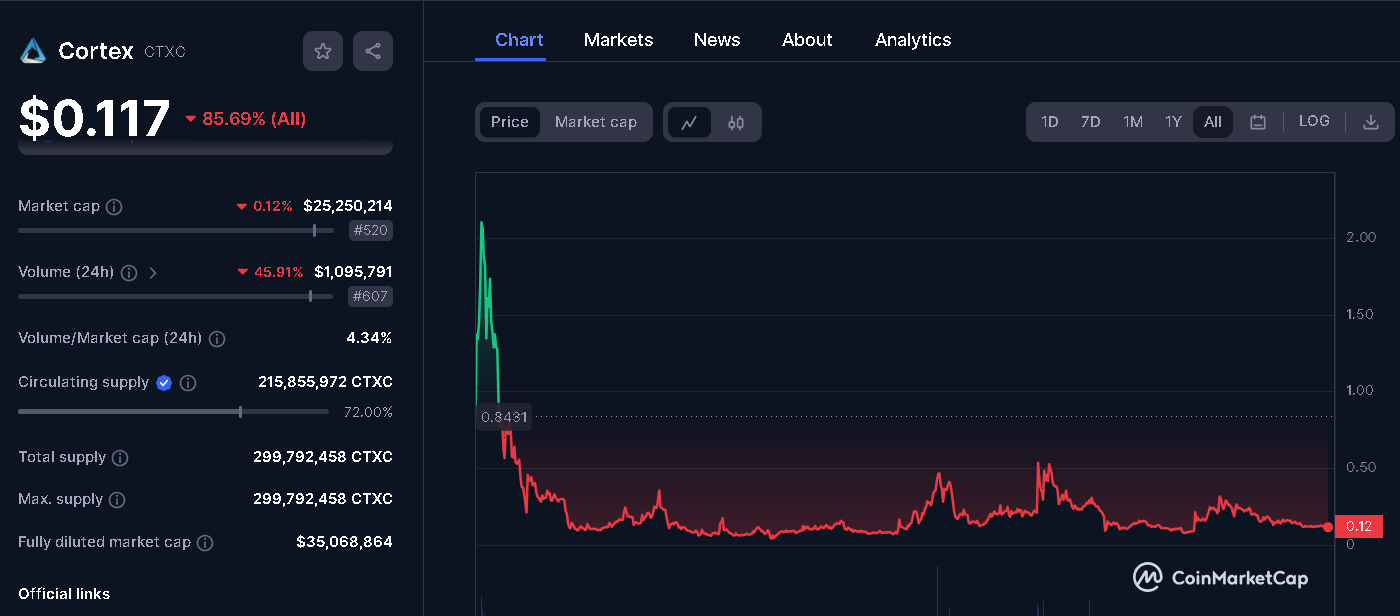Open the Chart tab
1400x616 pixels.
[519, 40]
